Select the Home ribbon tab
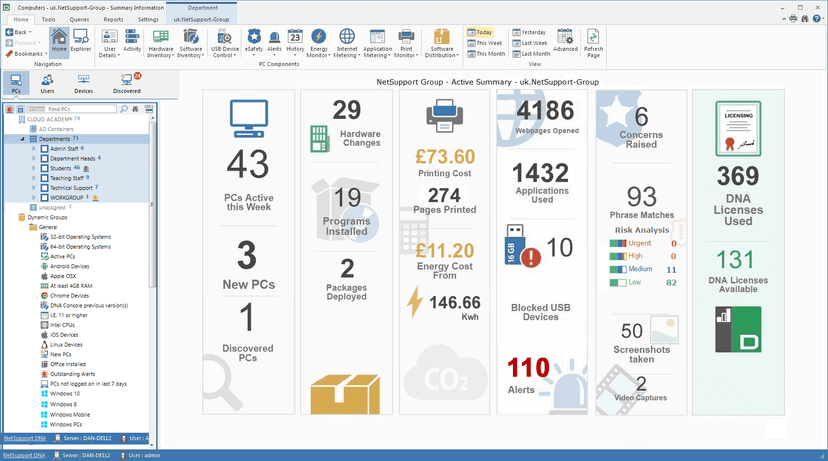This screenshot has height=461, width=828. point(21,20)
